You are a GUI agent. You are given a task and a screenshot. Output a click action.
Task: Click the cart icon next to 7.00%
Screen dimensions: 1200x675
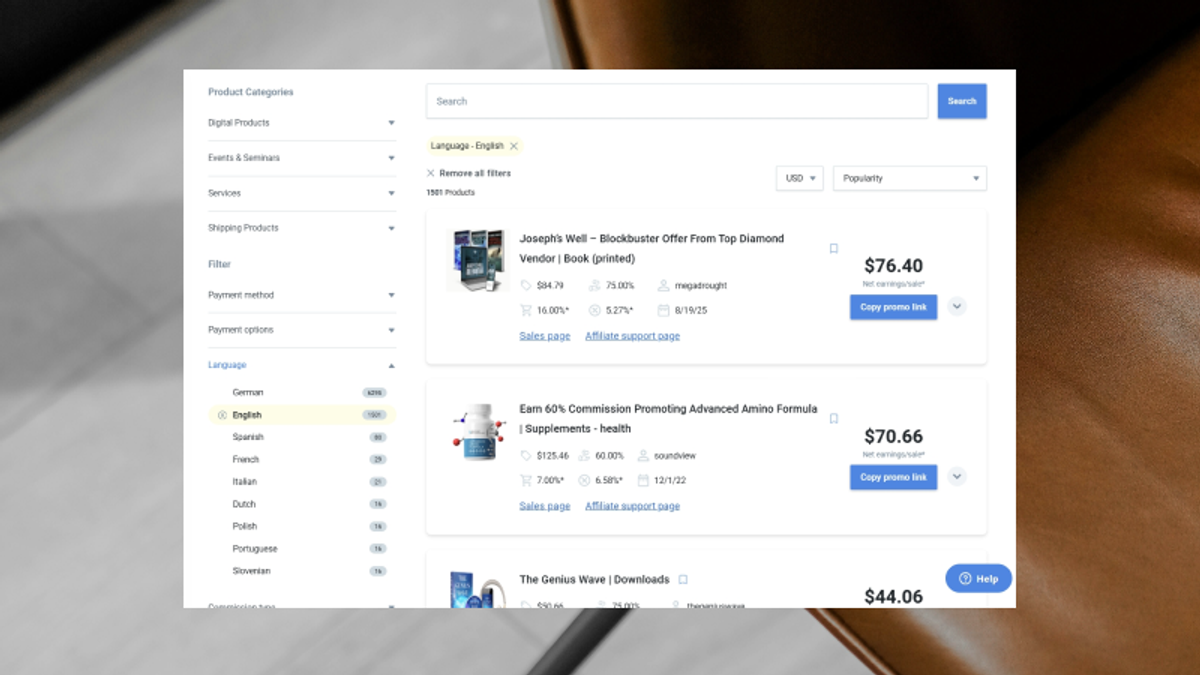(526, 481)
